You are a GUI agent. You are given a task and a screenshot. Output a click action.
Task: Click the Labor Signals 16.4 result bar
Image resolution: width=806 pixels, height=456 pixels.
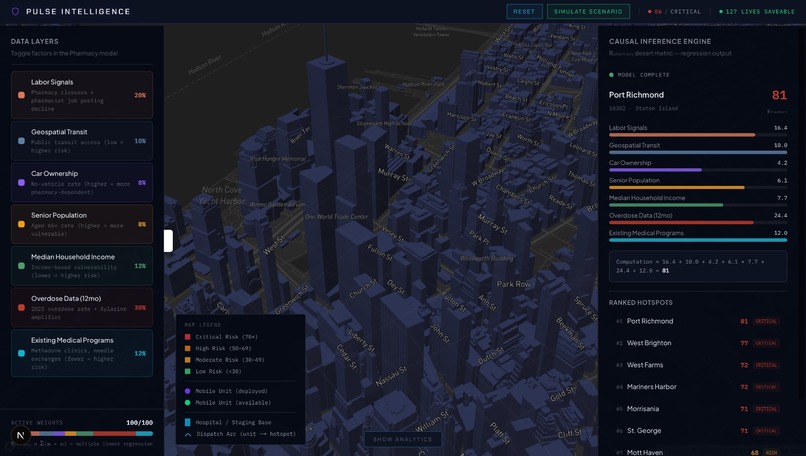click(698, 135)
